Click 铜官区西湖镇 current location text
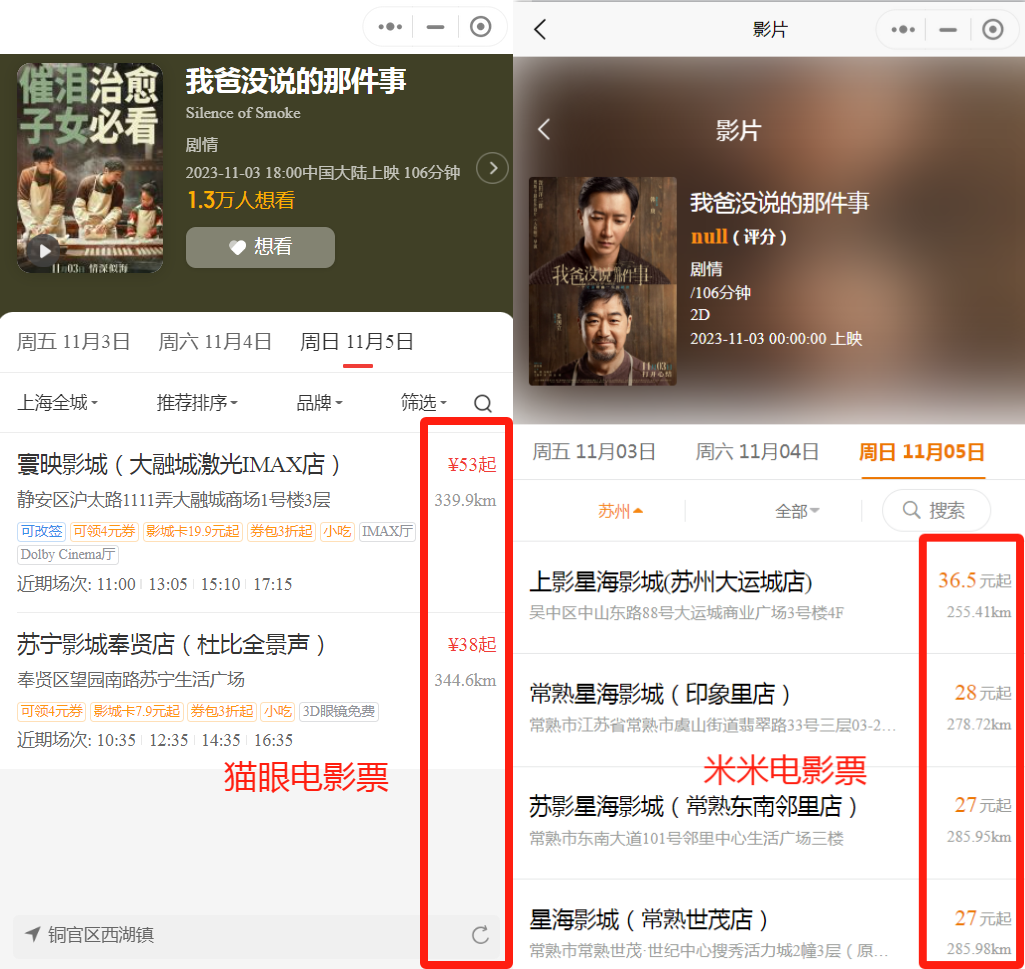1025x969 pixels. click(x=101, y=935)
